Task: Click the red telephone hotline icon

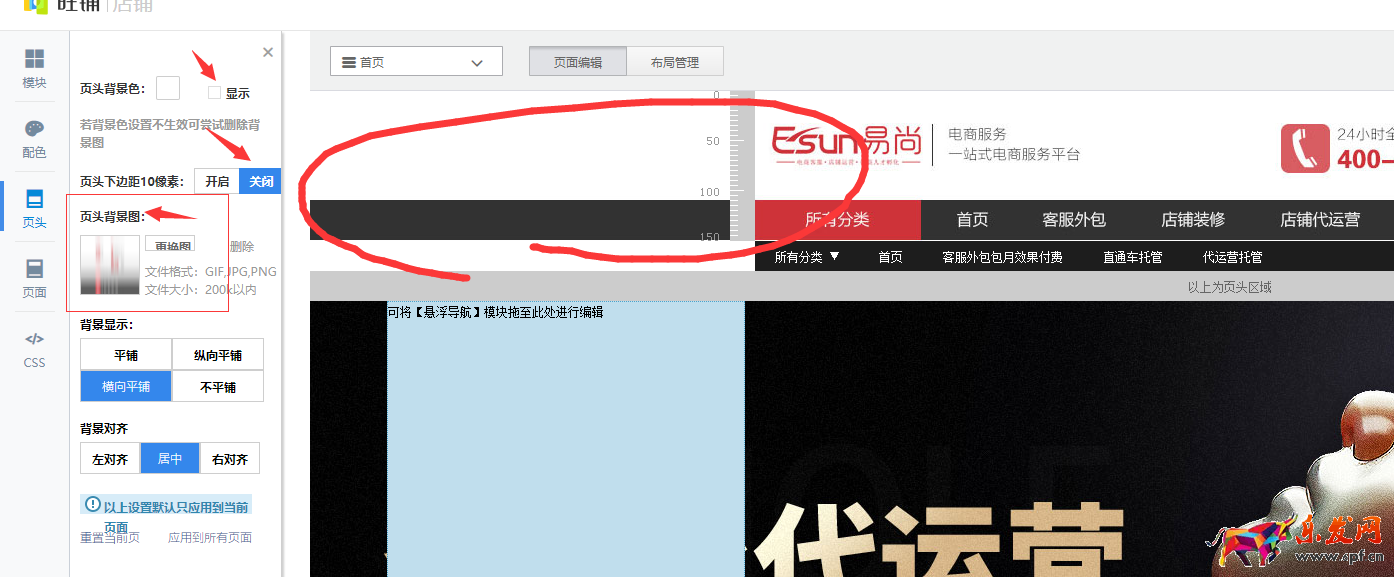Action: click(x=1305, y=148)
